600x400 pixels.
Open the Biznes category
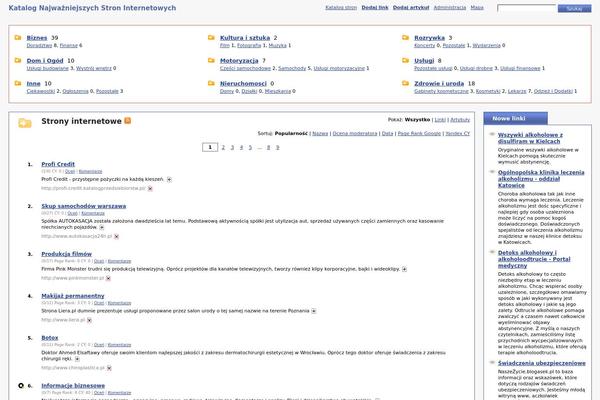(x=37, y=38)
